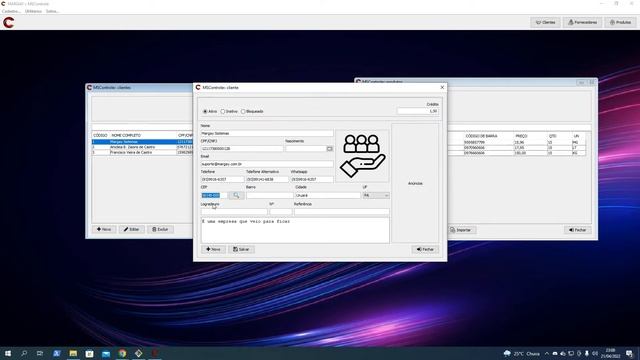The width and height of the screenshot is (640, 360).
Task: Click the Bairro input field
Action: click(269, 196)
